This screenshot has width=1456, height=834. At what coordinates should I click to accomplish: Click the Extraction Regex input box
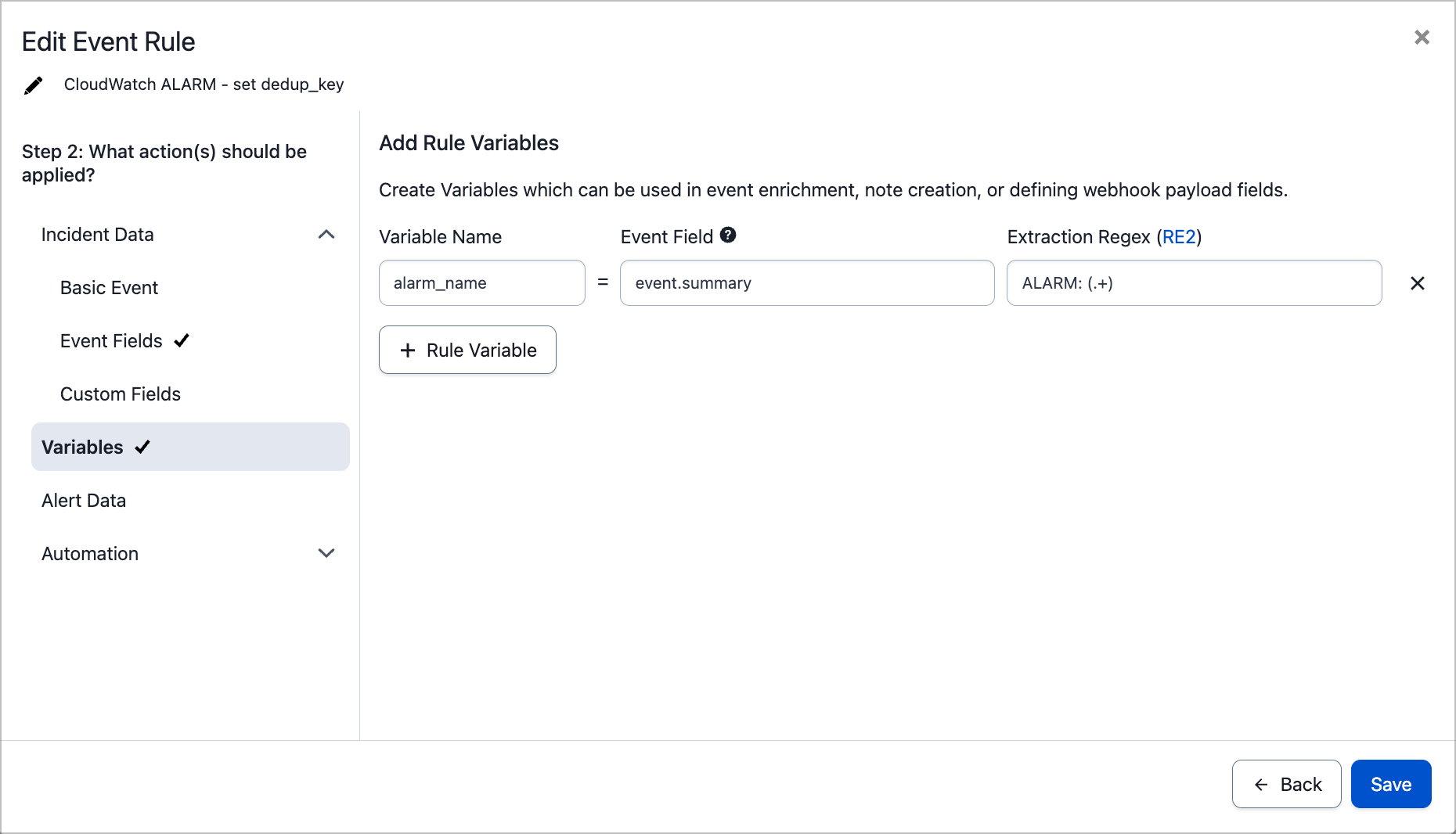coord(1193,283)
